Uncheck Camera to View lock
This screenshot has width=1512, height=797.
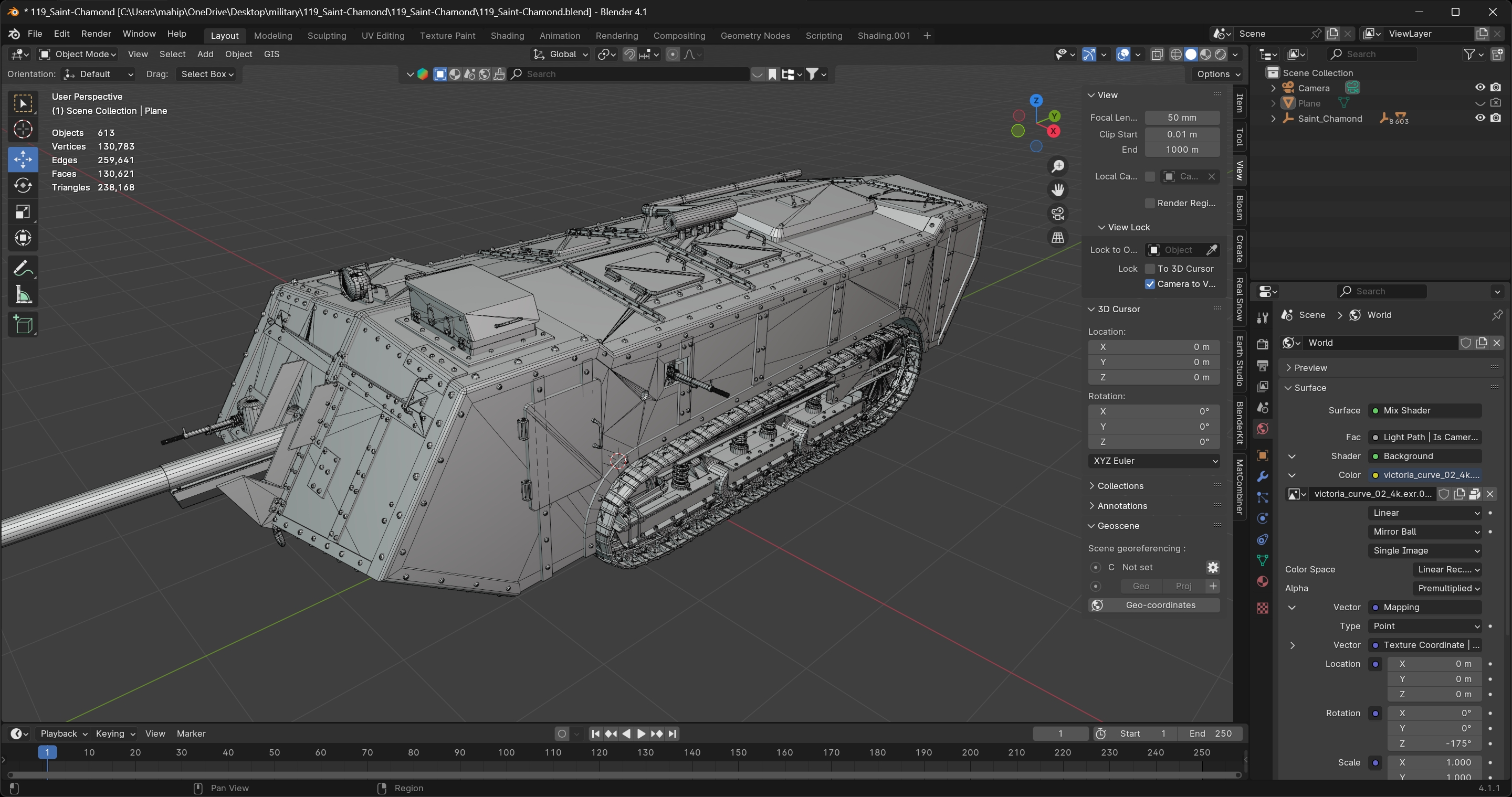pyautogui.click(x=1150, y=284)
